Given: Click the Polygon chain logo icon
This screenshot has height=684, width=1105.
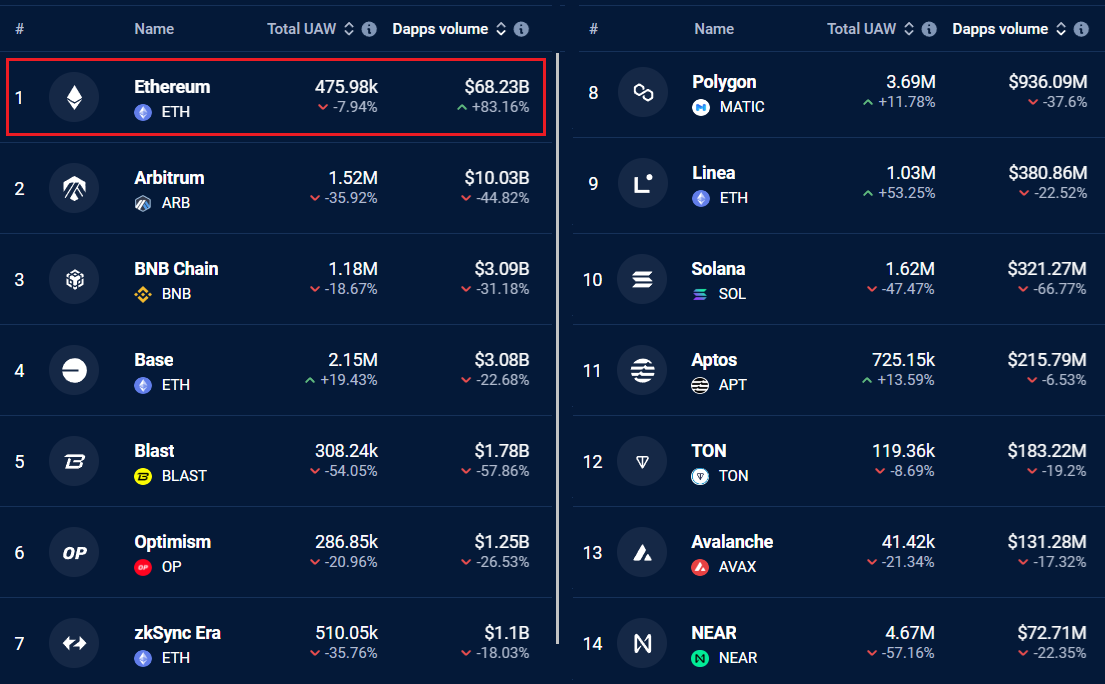Looking at the screenshot, I should pyautogui.click(x=643, y=92).
